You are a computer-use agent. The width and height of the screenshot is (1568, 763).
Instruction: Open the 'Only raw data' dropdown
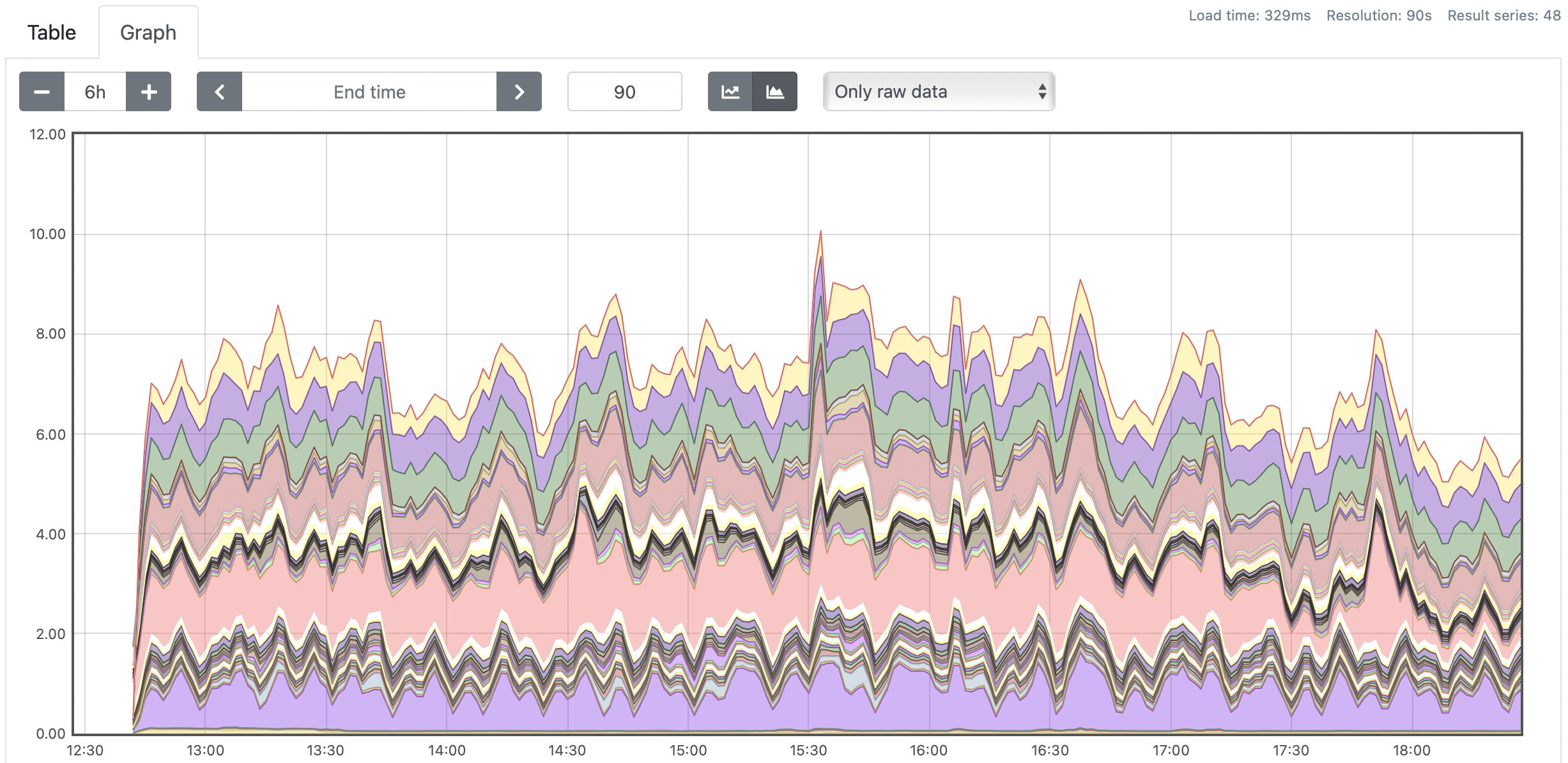click(x=938, y=91)
